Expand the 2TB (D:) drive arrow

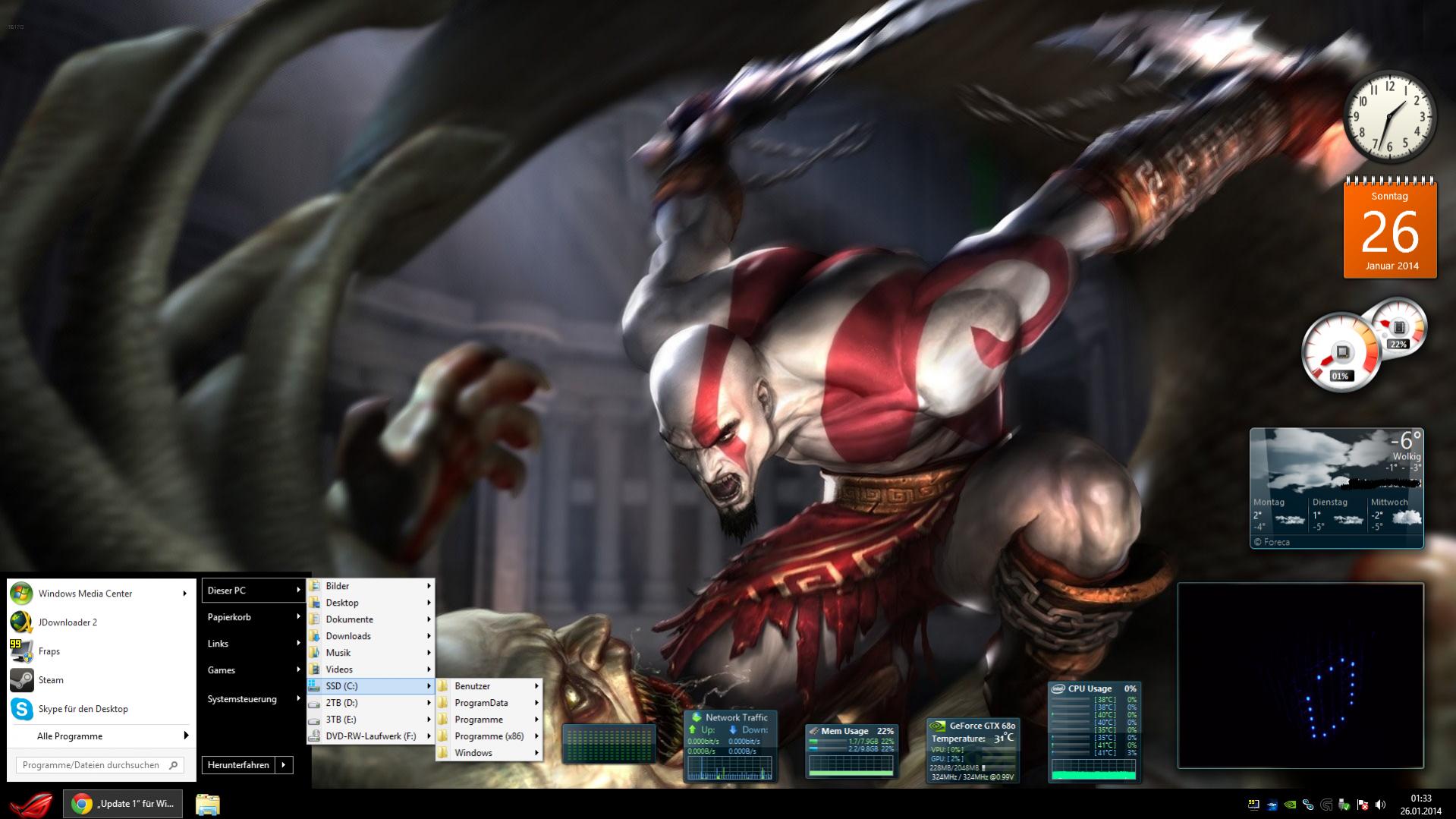click(x=429, y=703)
